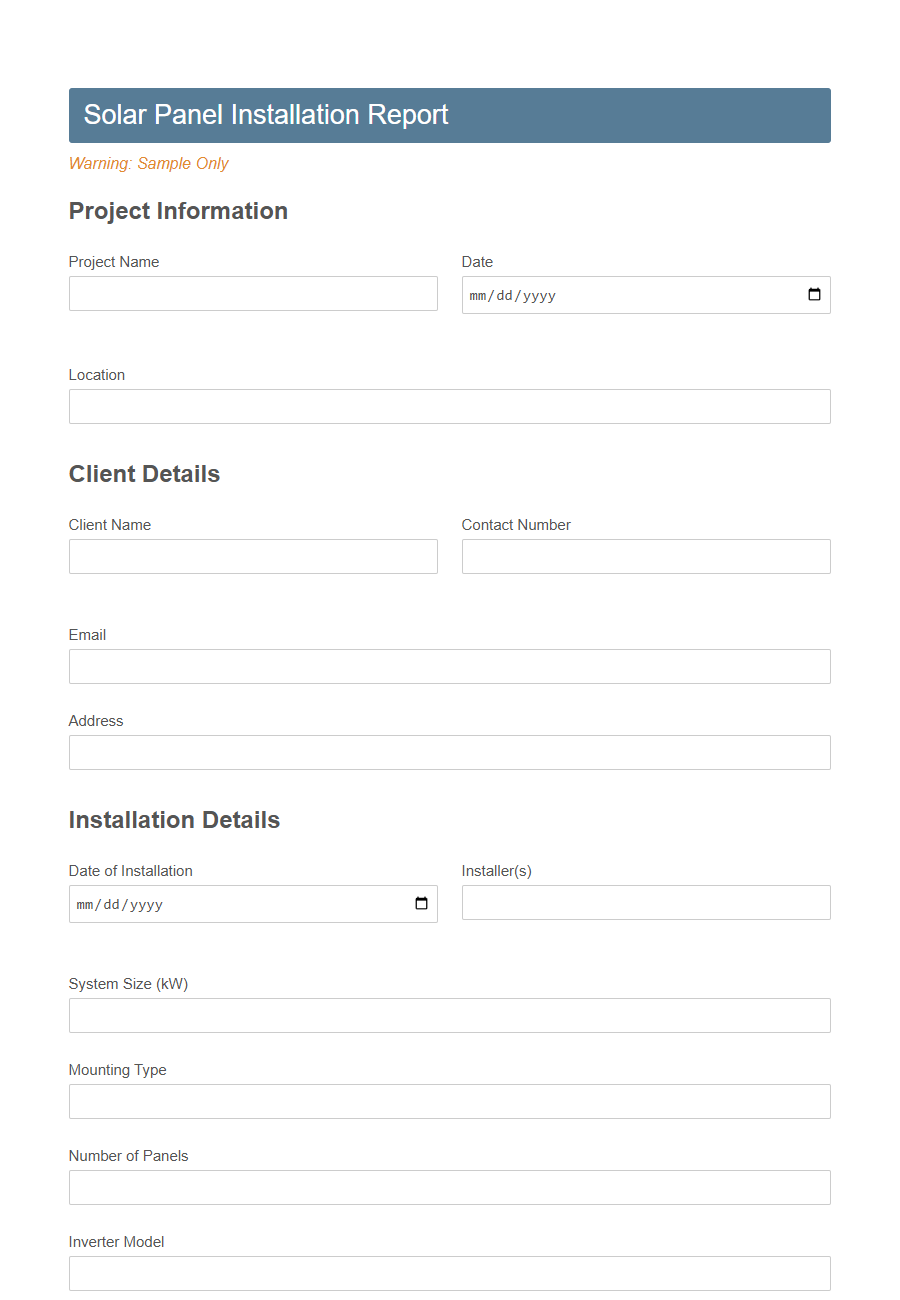Focus the Email input field
Viewport: 900px width, 1300px height.
coord(448,666)
